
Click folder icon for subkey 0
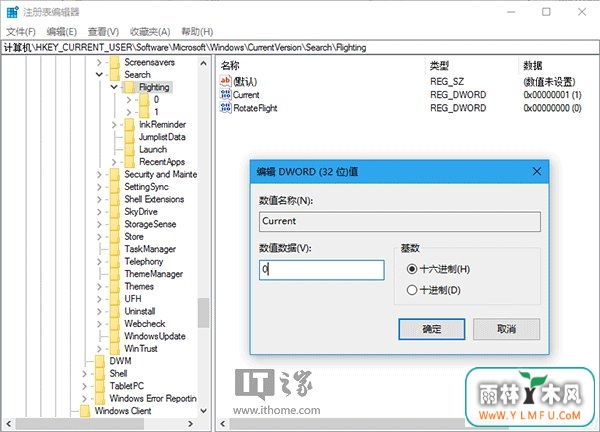[144, 99]
